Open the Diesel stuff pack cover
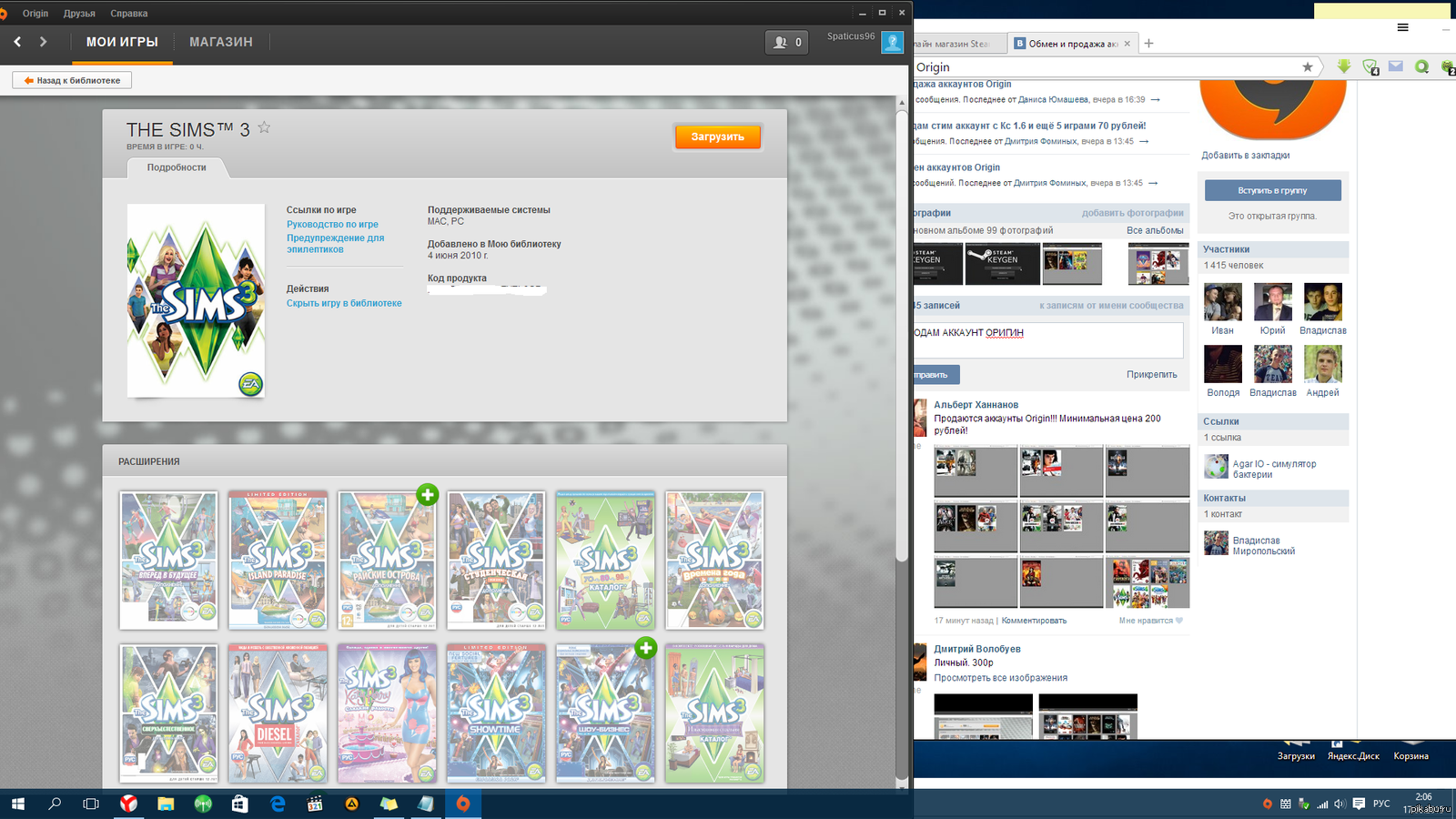 pyautogui.click(x=278, y=713)
